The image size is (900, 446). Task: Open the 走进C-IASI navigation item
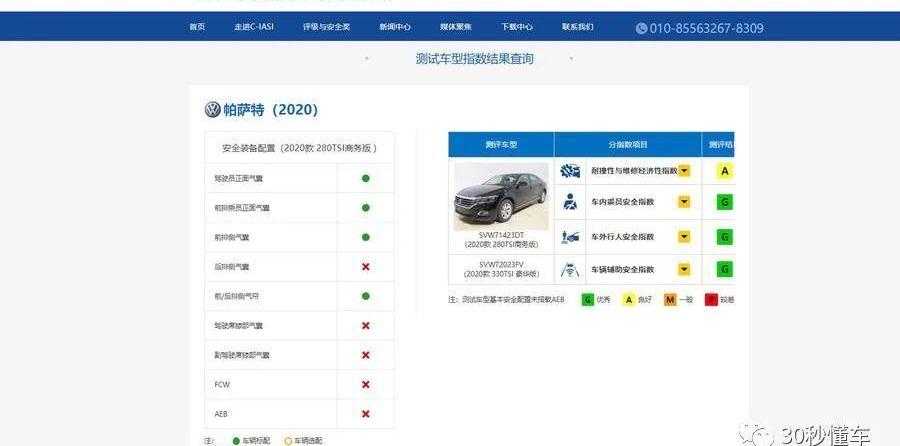(254, 27)
